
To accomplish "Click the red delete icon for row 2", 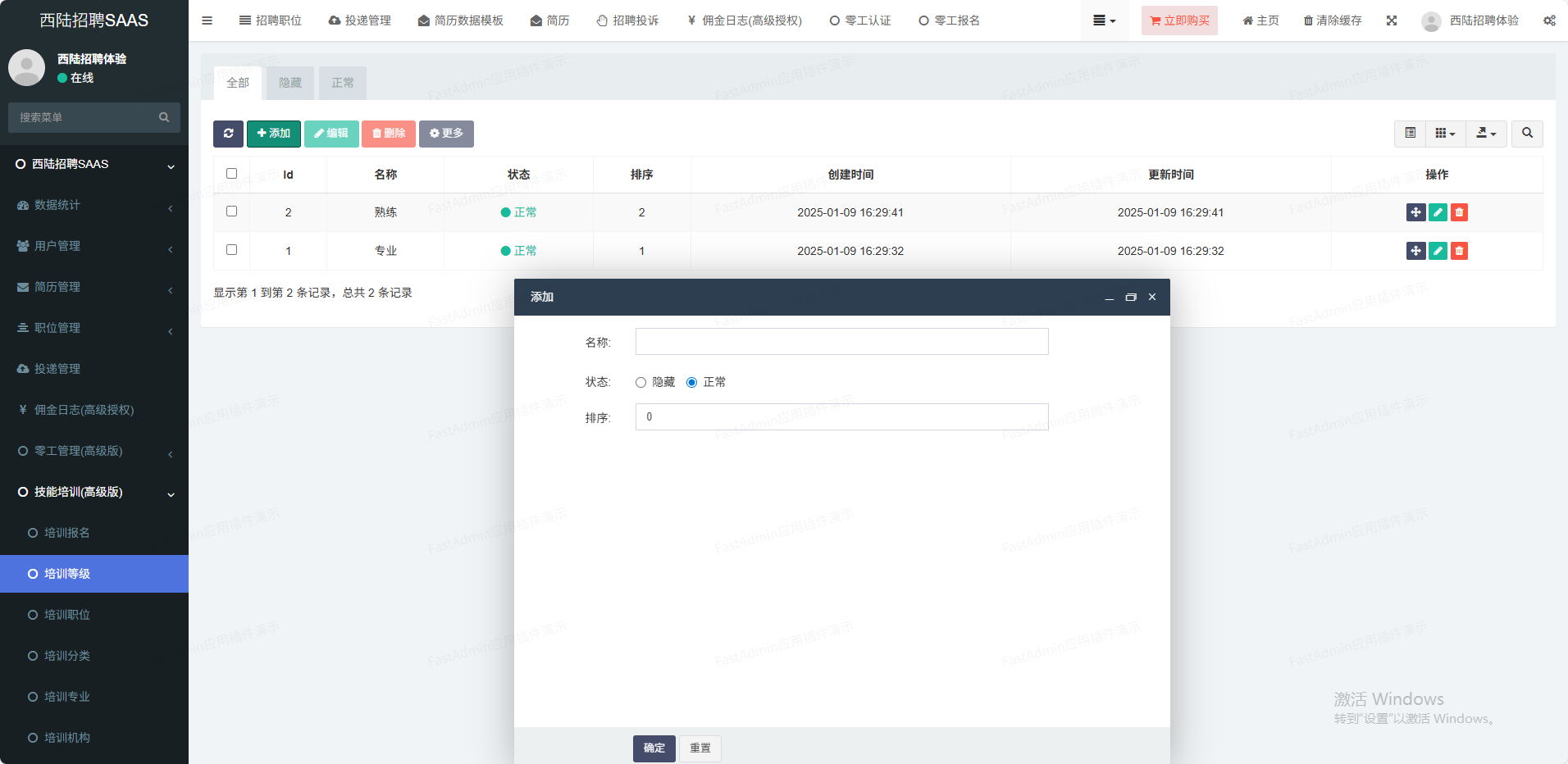I will (1459, 212).
